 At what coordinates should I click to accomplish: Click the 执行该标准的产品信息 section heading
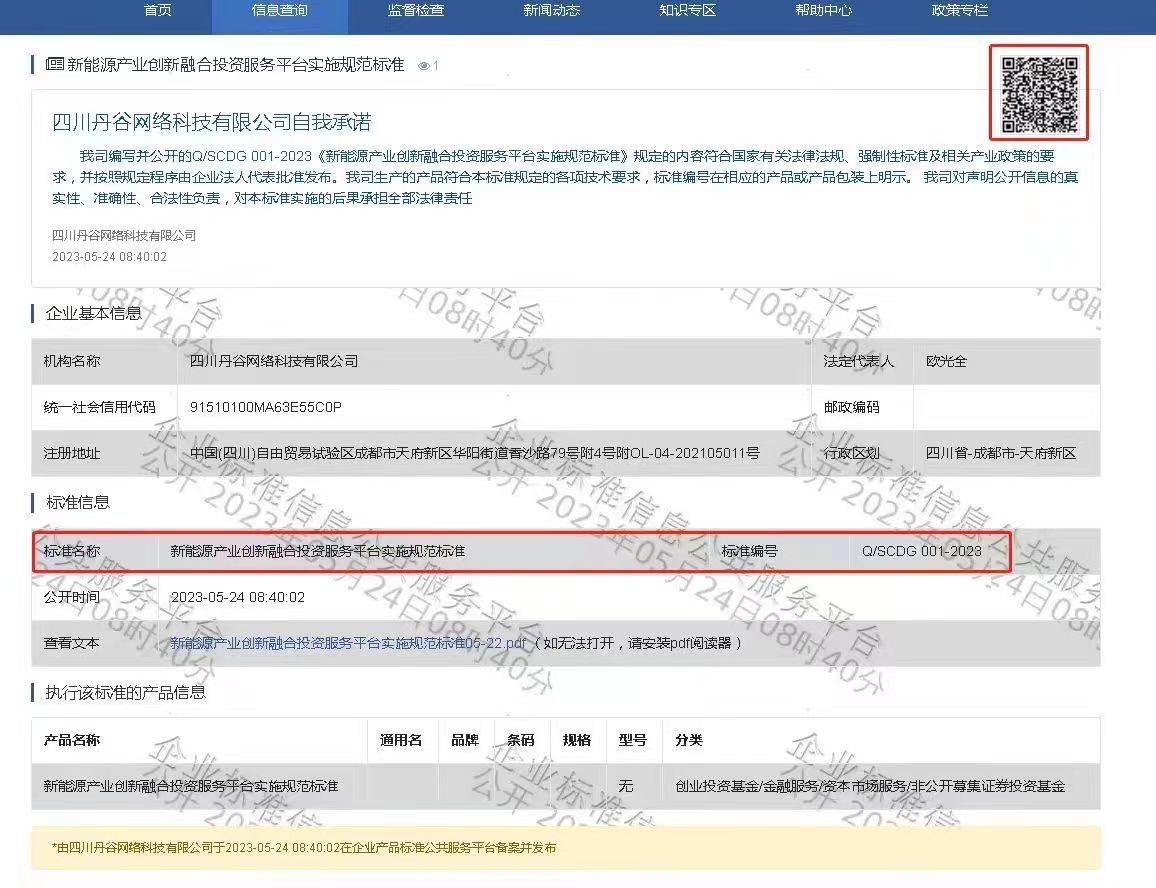click(125, 693)
